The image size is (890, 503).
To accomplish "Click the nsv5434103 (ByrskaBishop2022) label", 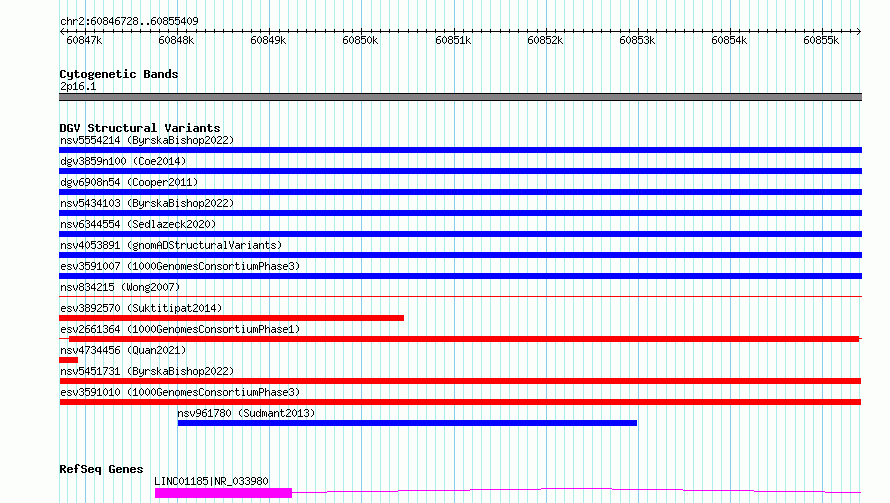I will (147, 203).
